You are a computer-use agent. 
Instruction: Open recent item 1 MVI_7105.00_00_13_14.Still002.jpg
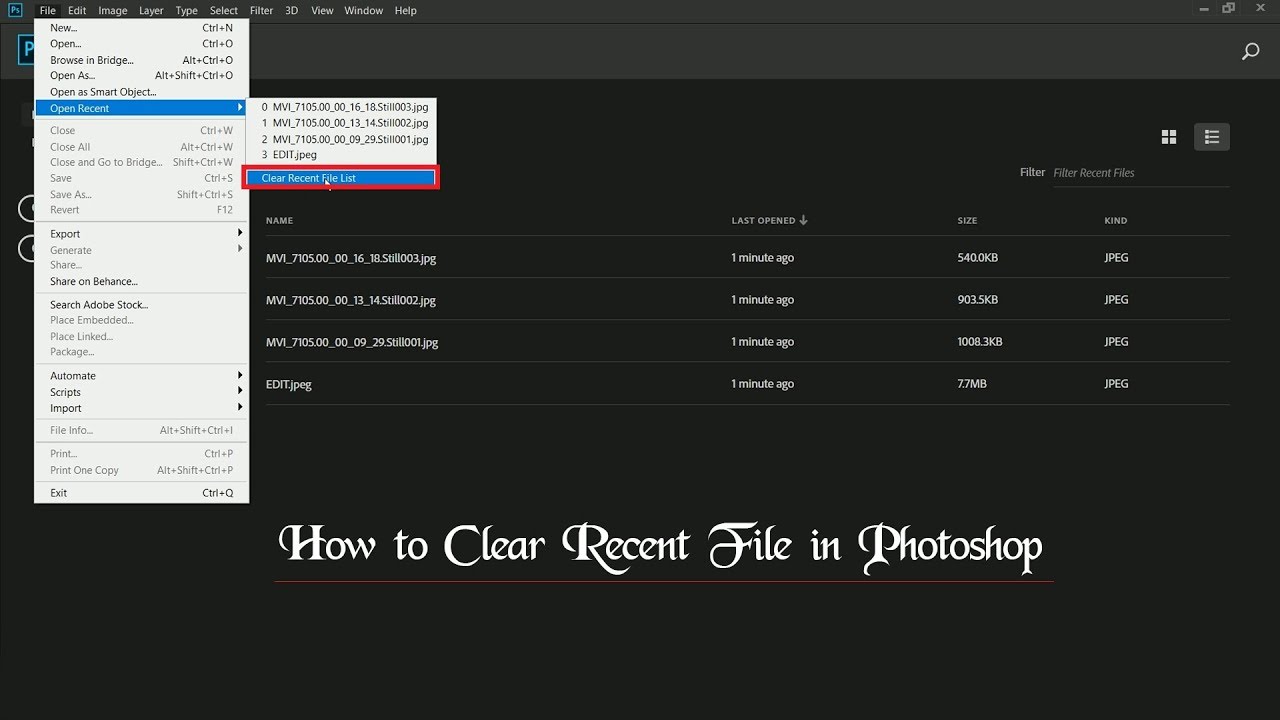pyautogui.click(x=340, y=123)
